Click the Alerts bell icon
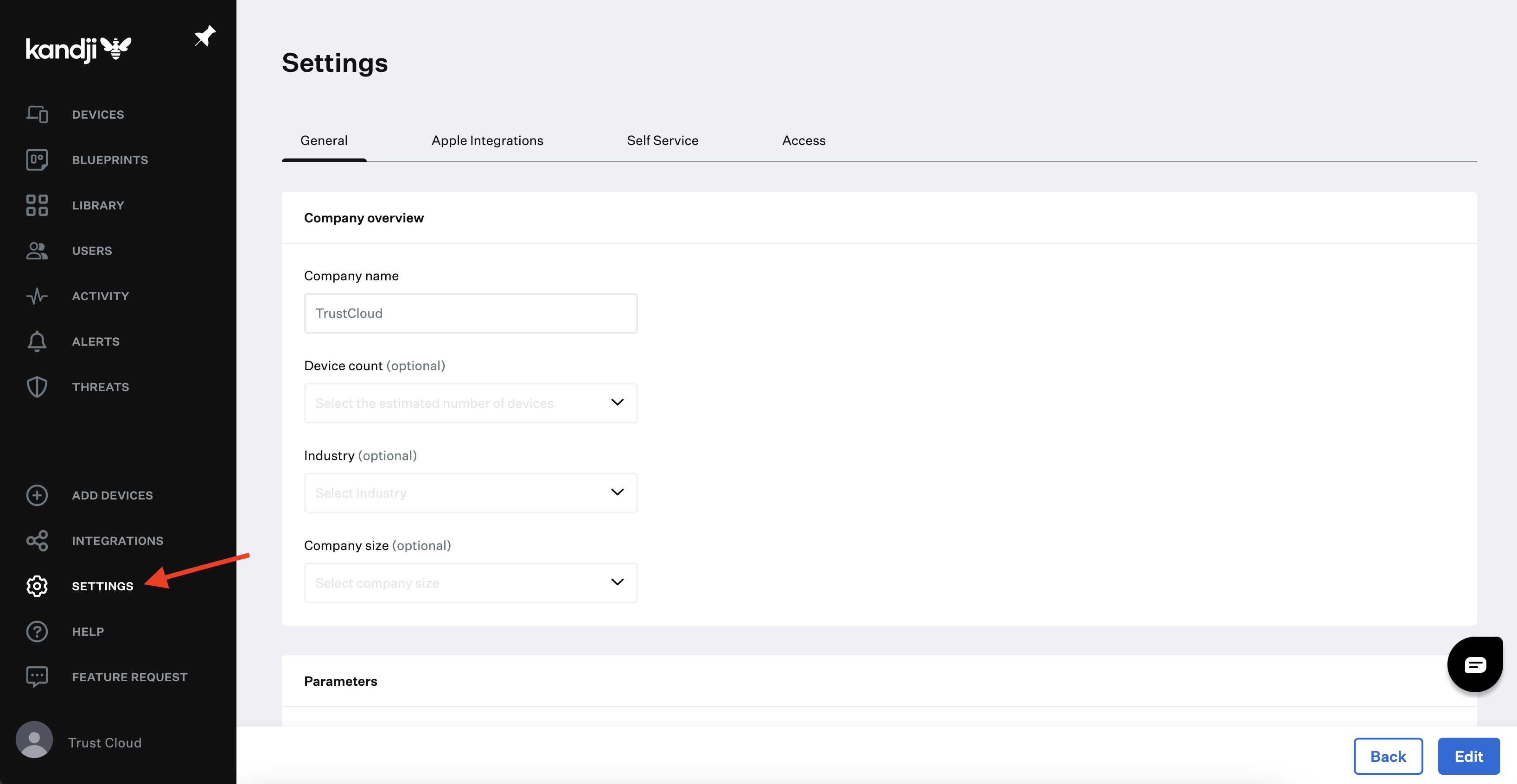The image size is (1517, 784). pos(37,341)
